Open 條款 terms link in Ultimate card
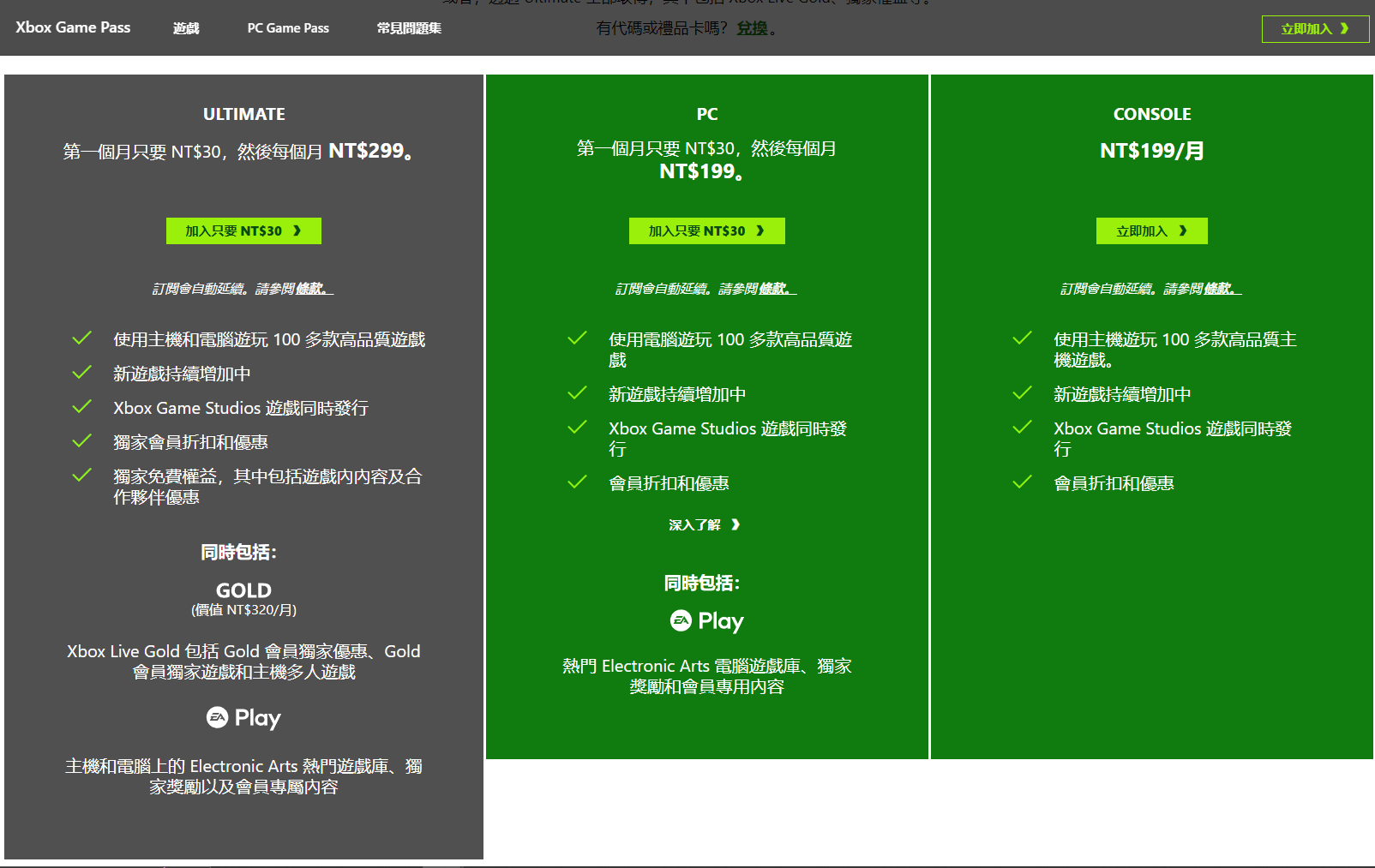This screenshot has height=868, width=1375. coord(315,289)
